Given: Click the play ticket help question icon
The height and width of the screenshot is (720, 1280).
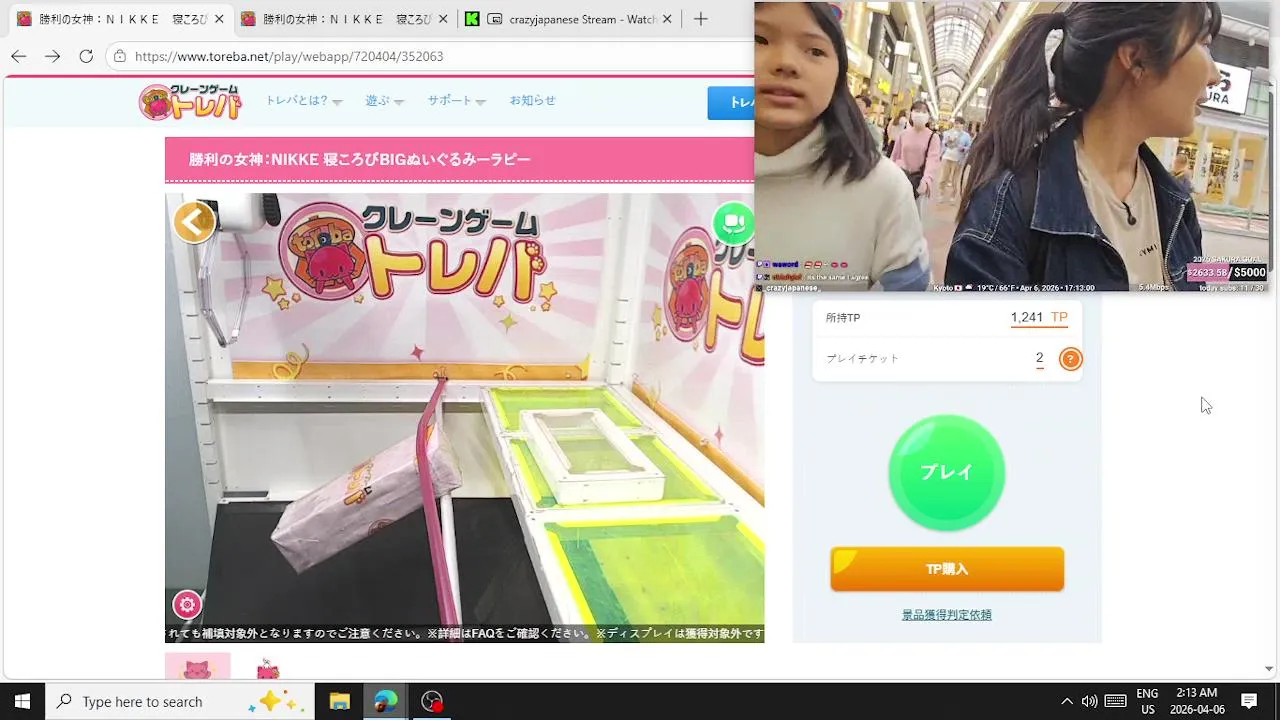Looking at the screenshot, I should [1070, 359].
